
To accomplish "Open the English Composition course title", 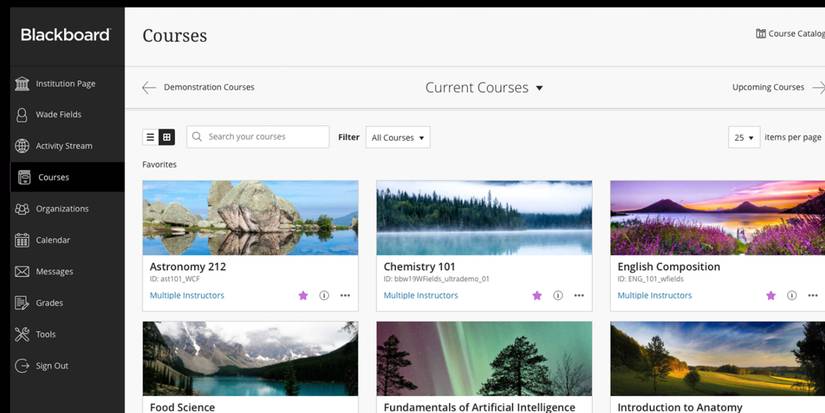I will (x=669, y=267).
